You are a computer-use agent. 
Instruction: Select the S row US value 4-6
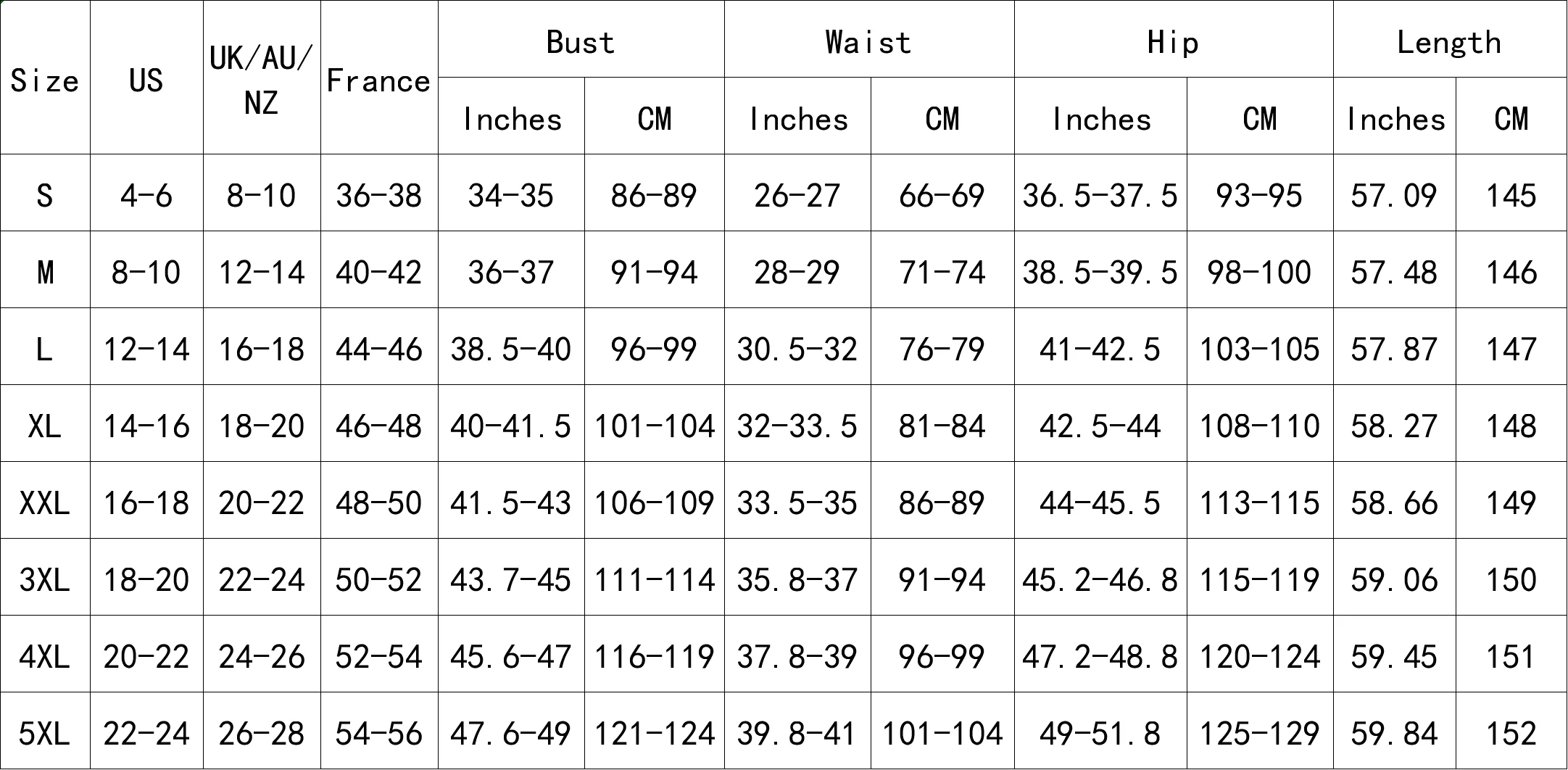[x=146, y=195]
